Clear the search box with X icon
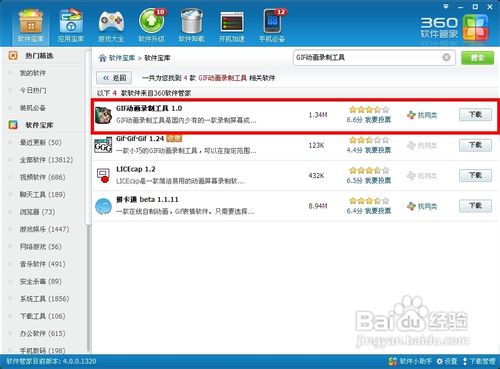The width and height of the screenshot is (500, 369). tap(446, 57)
